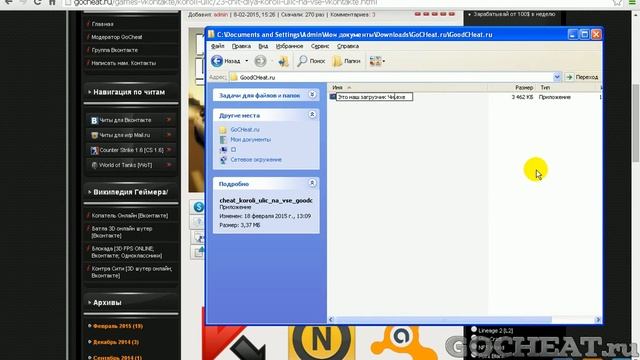Open the Справка menu in Explorer
640x360 pixels.
[x=348, y=46]
